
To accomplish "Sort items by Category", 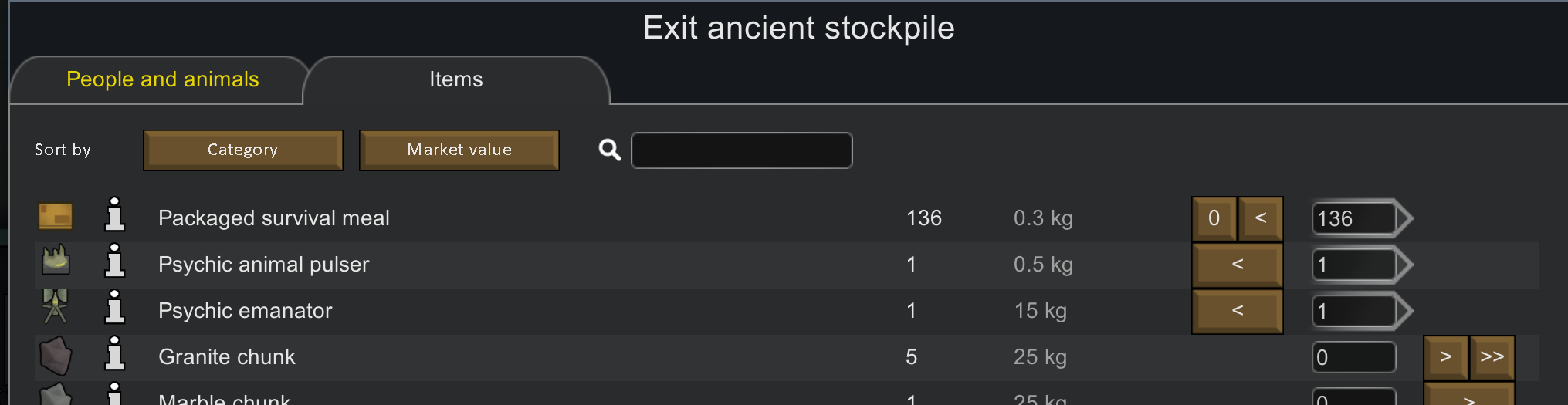I will [x=242, y=150].
